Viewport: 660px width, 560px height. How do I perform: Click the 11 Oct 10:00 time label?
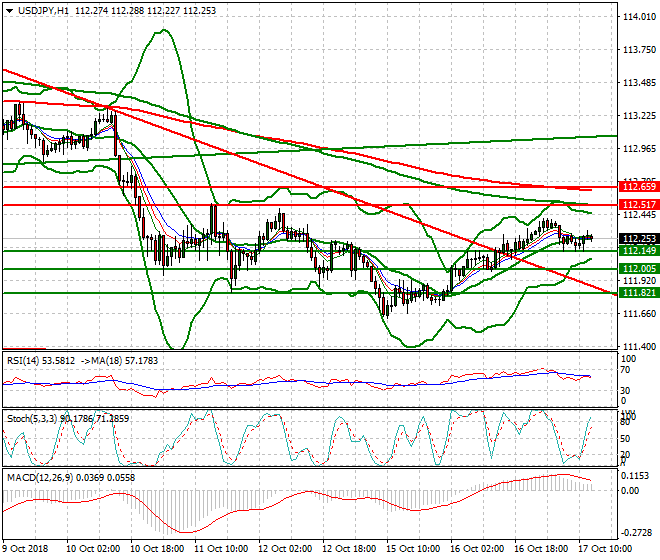coord(221,549)
